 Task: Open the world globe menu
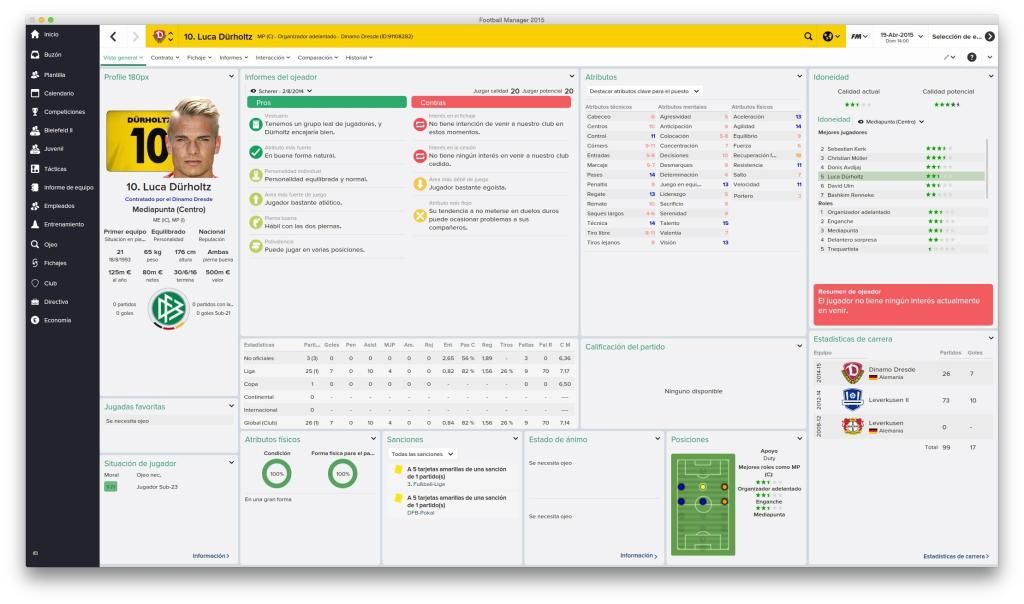click(x=830, y=37)
